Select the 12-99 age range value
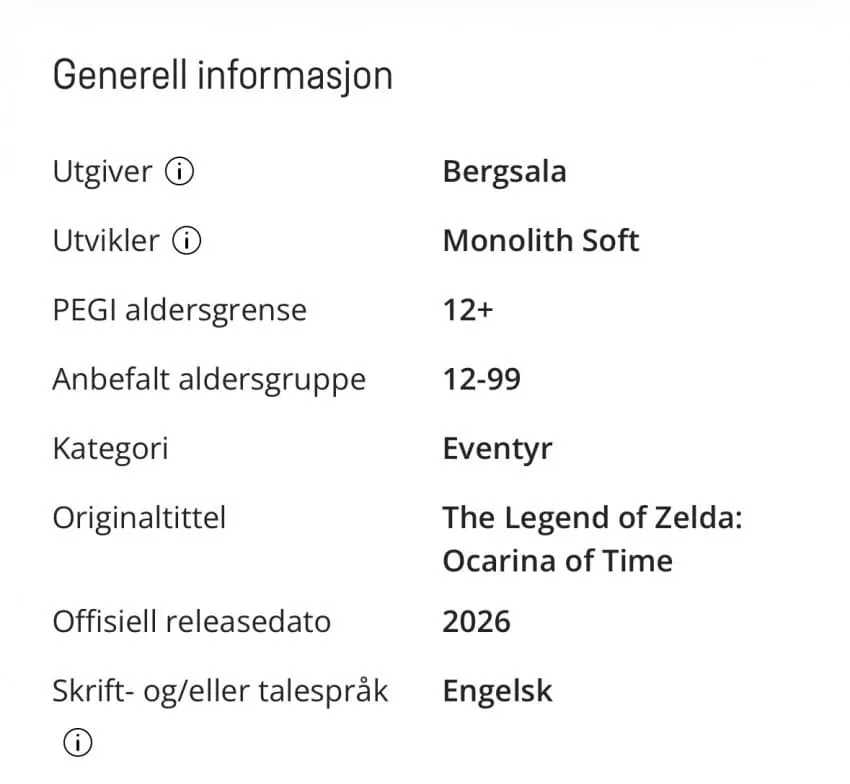850x784 pixels. coord(482,379)
